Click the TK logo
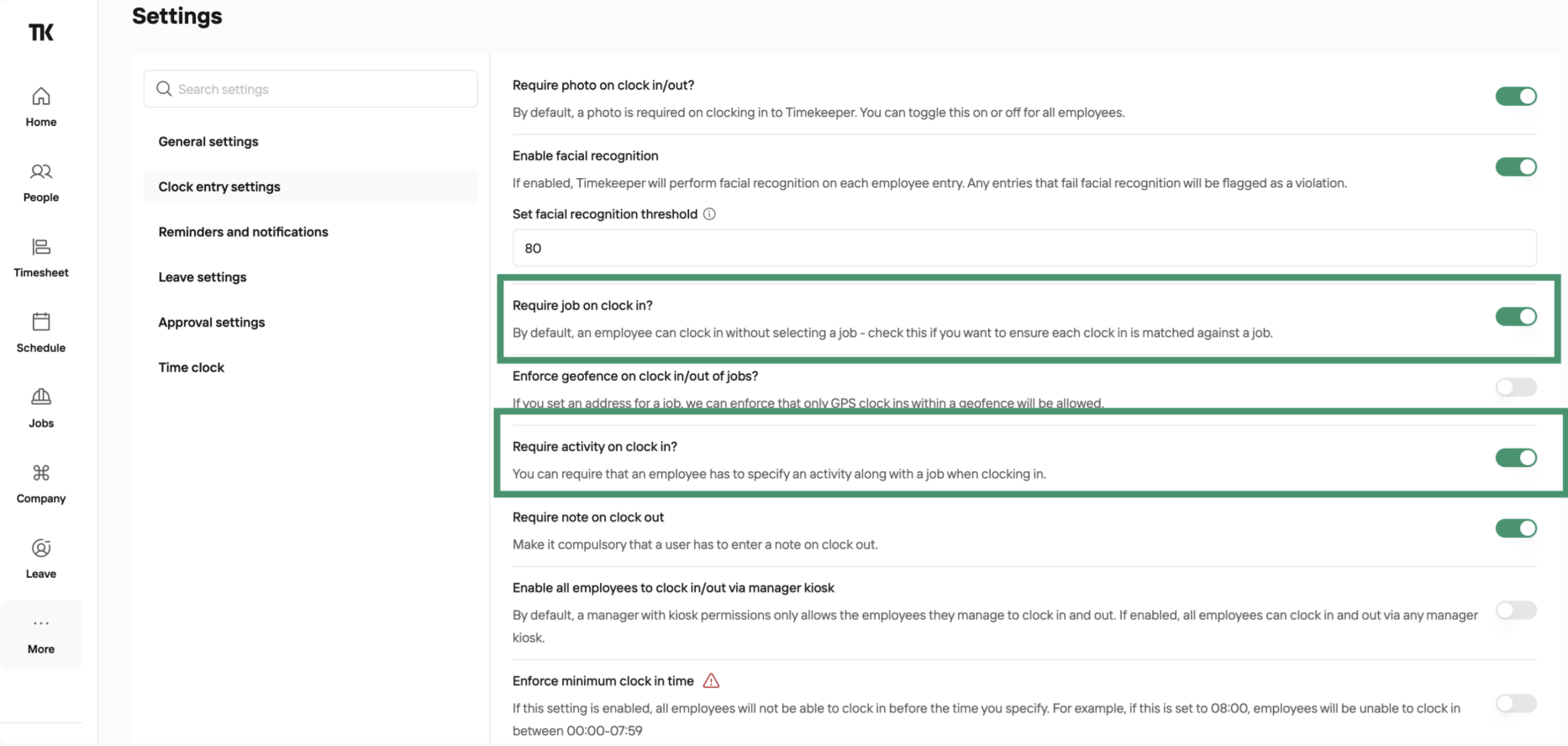 pos(40,32)
